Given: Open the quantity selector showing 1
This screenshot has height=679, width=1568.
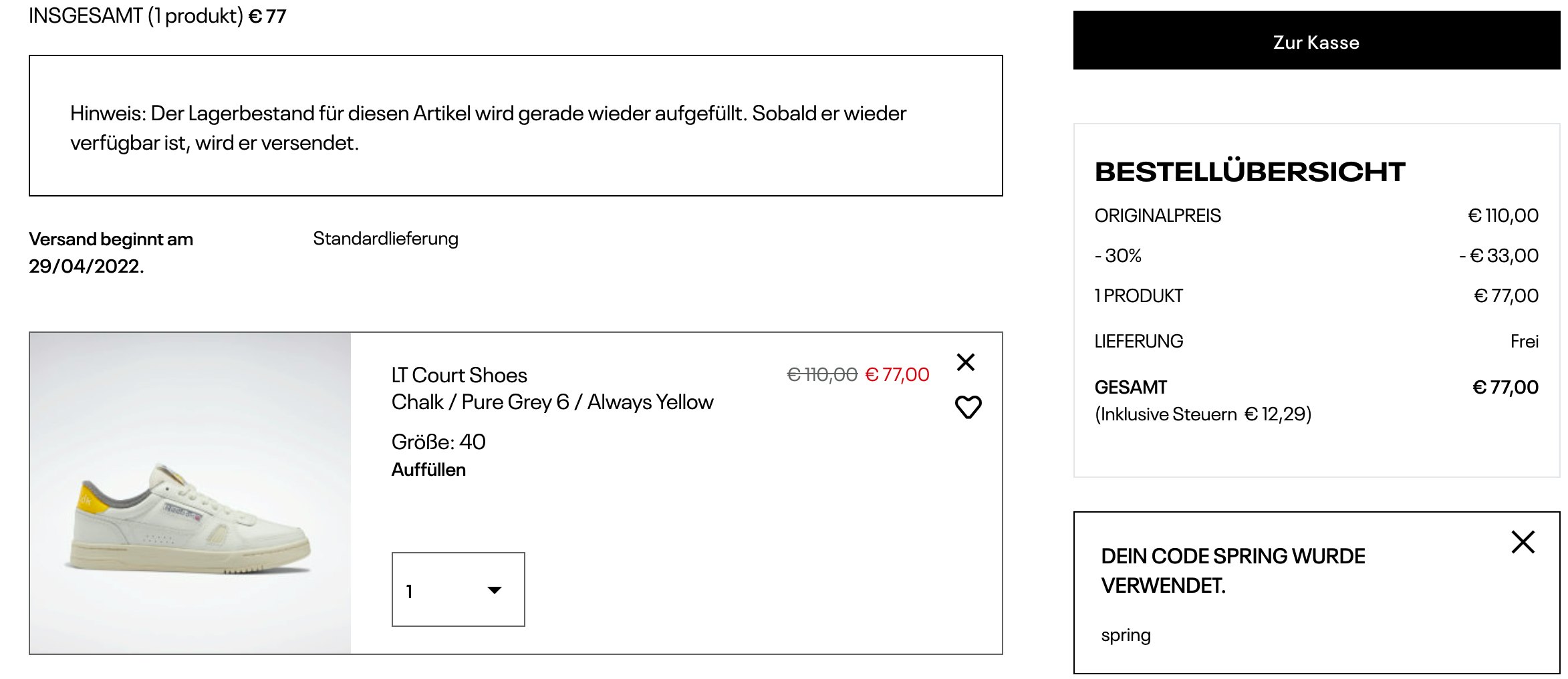Looking at the screenshot, I should tap(458, 589).
